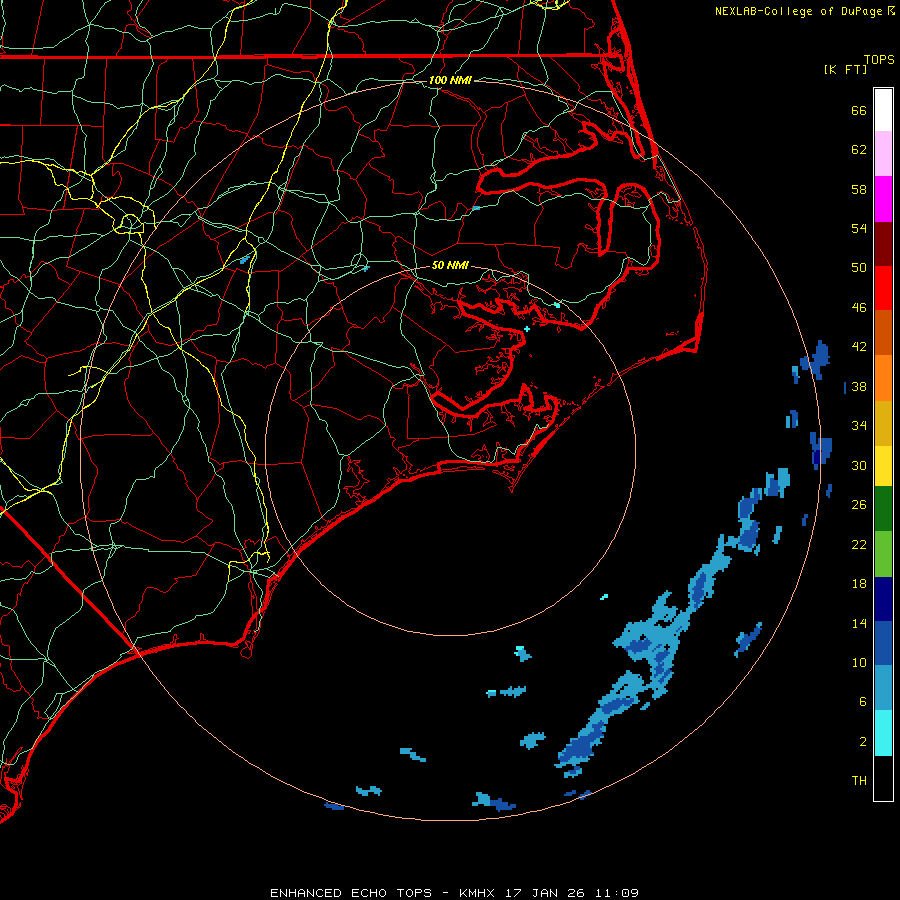
Task: Click the '[K FT]' units label
Action: click(845, 69)
